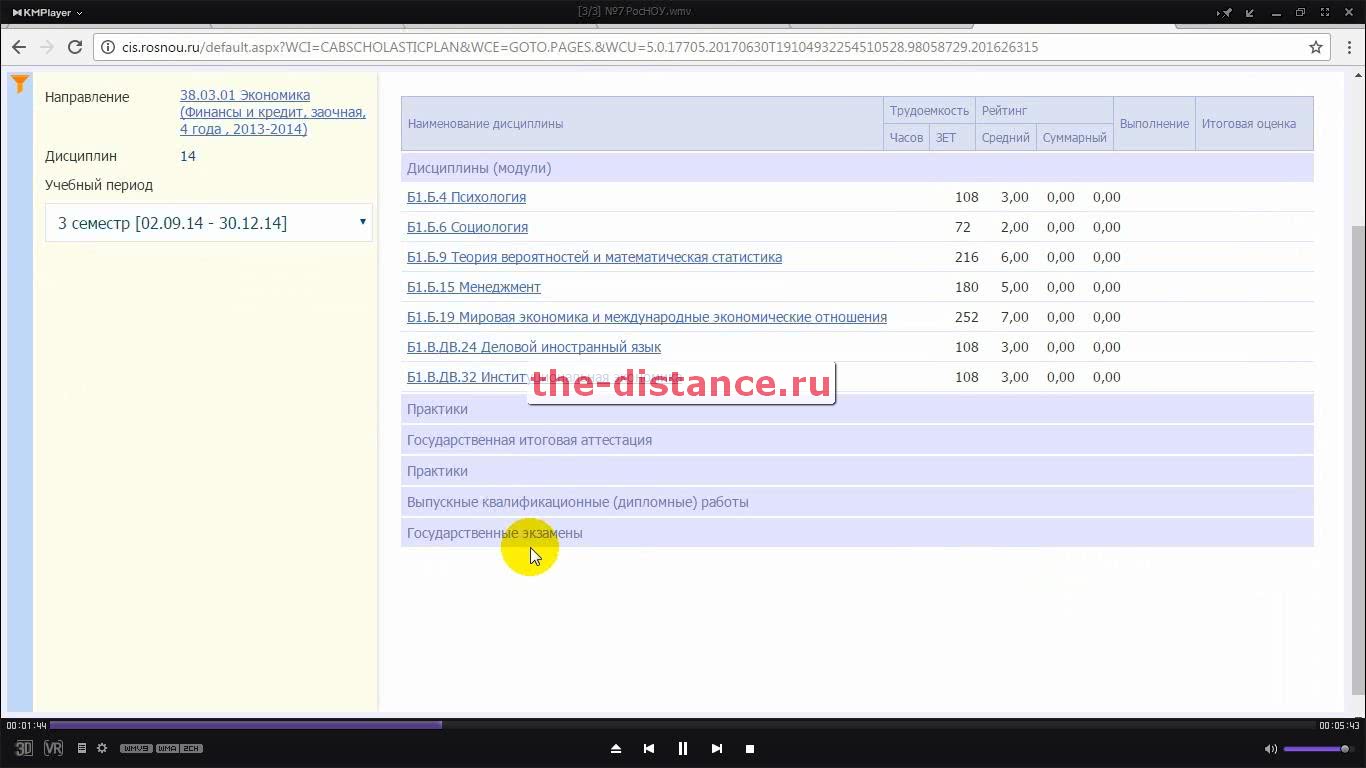Open Б1.Б.9 Теория вероятностей link
The width and height of the screenshot is (1366, 768).
(594, 257)
